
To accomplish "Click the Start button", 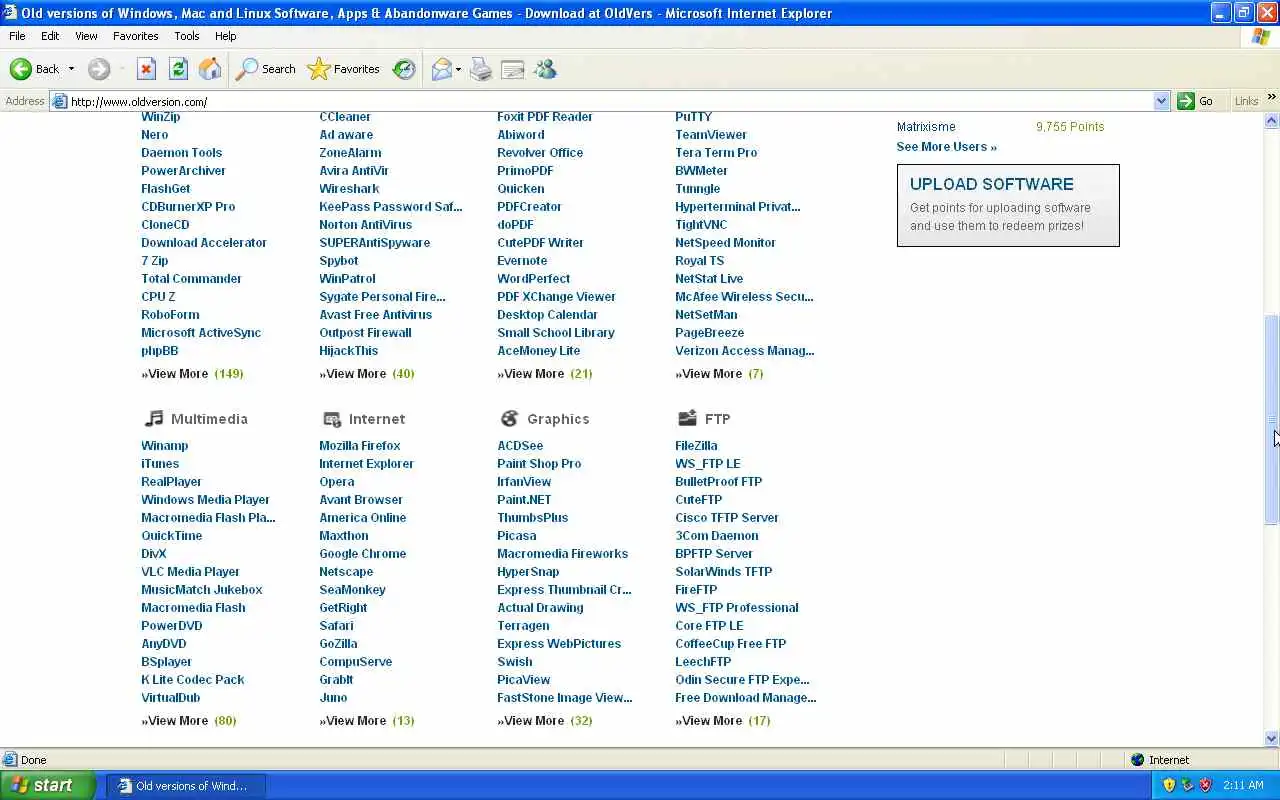I will point(47,785).
